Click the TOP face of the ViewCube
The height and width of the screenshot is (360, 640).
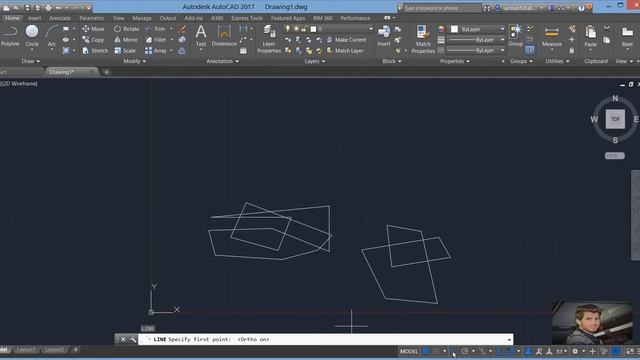tap(615, 119)
